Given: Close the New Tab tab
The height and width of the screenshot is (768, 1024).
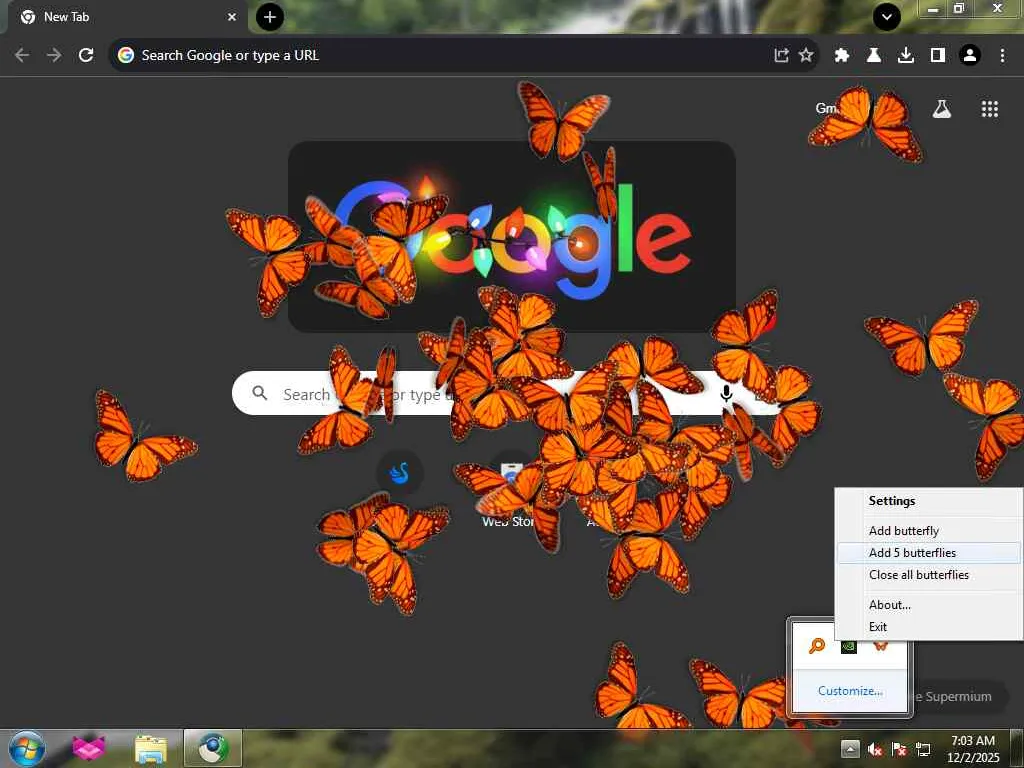Looking at the screenshot, I should [232, 17].
